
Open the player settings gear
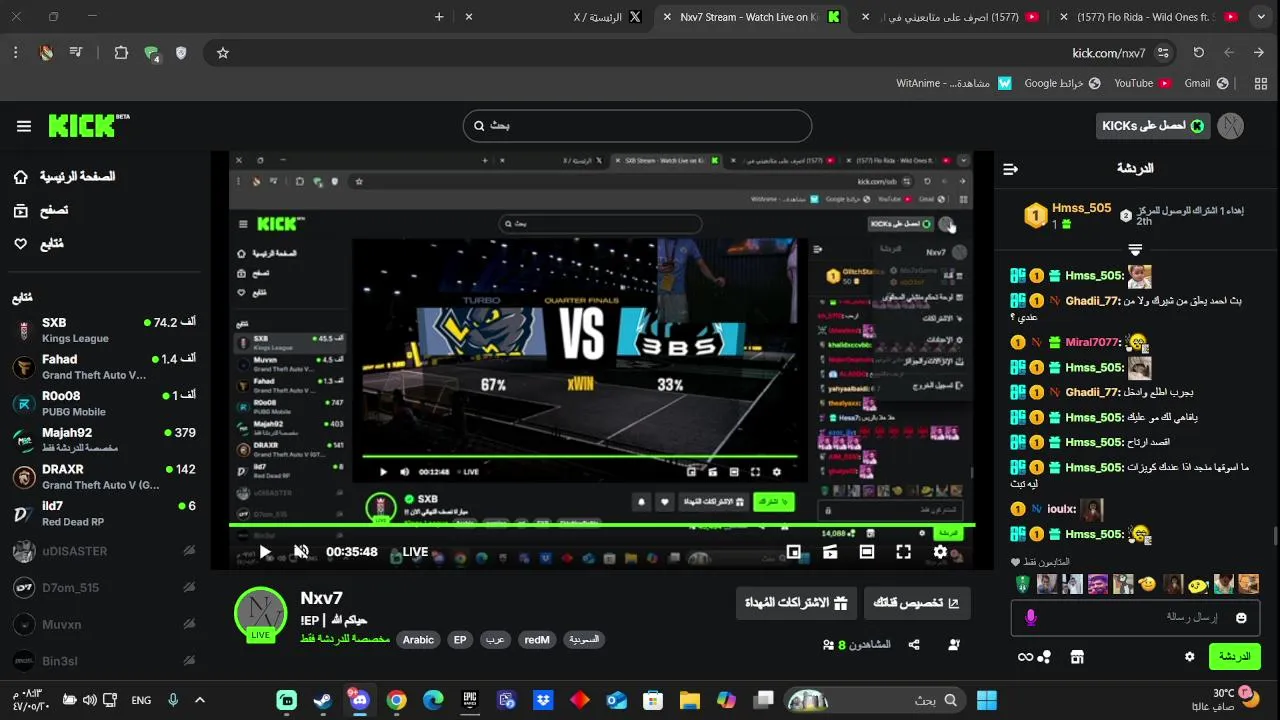click(940, 552)
